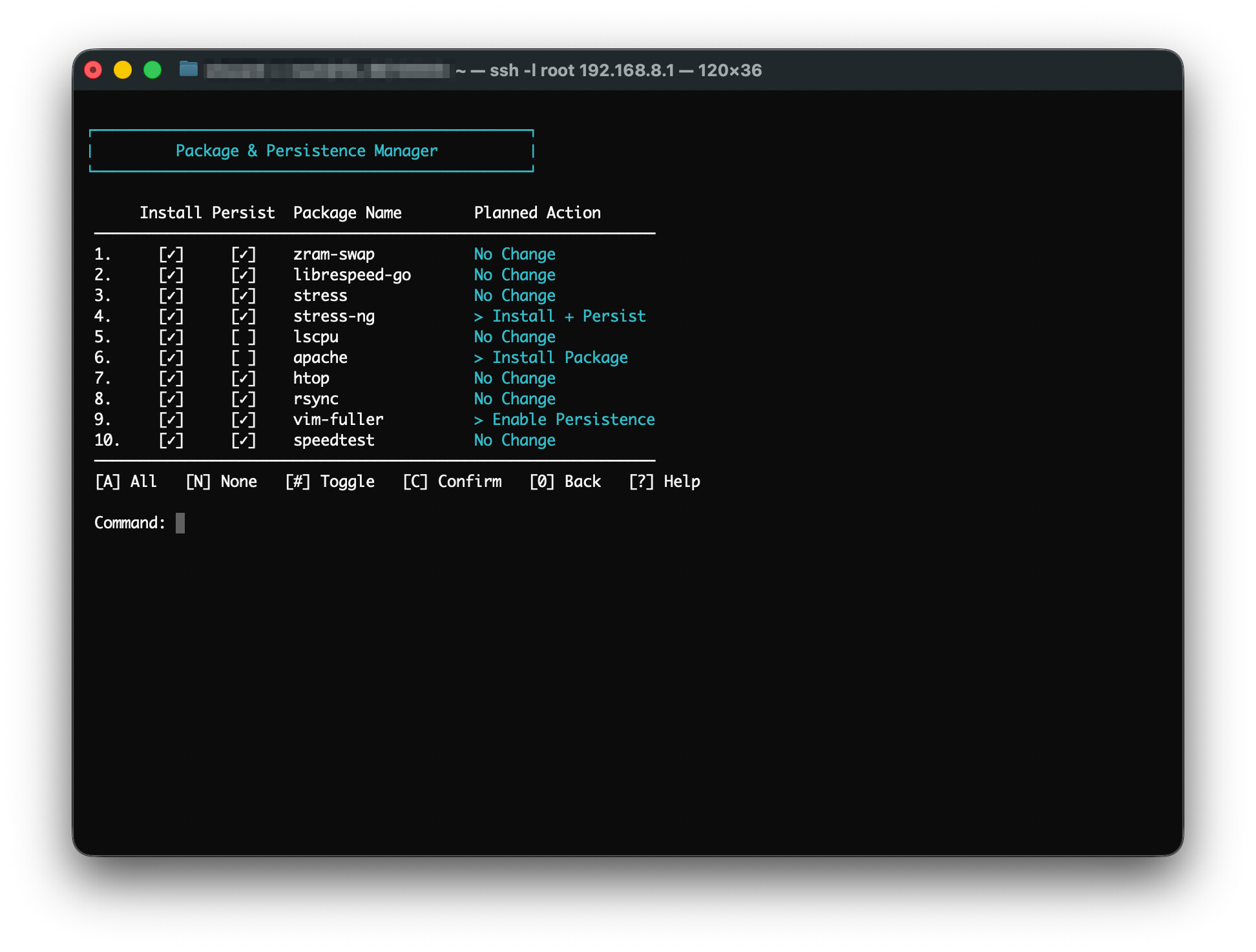1256x952 pixels.
Task: Click the [#] Toggle option
Action: pyautogui.click(x=330, y=482)
